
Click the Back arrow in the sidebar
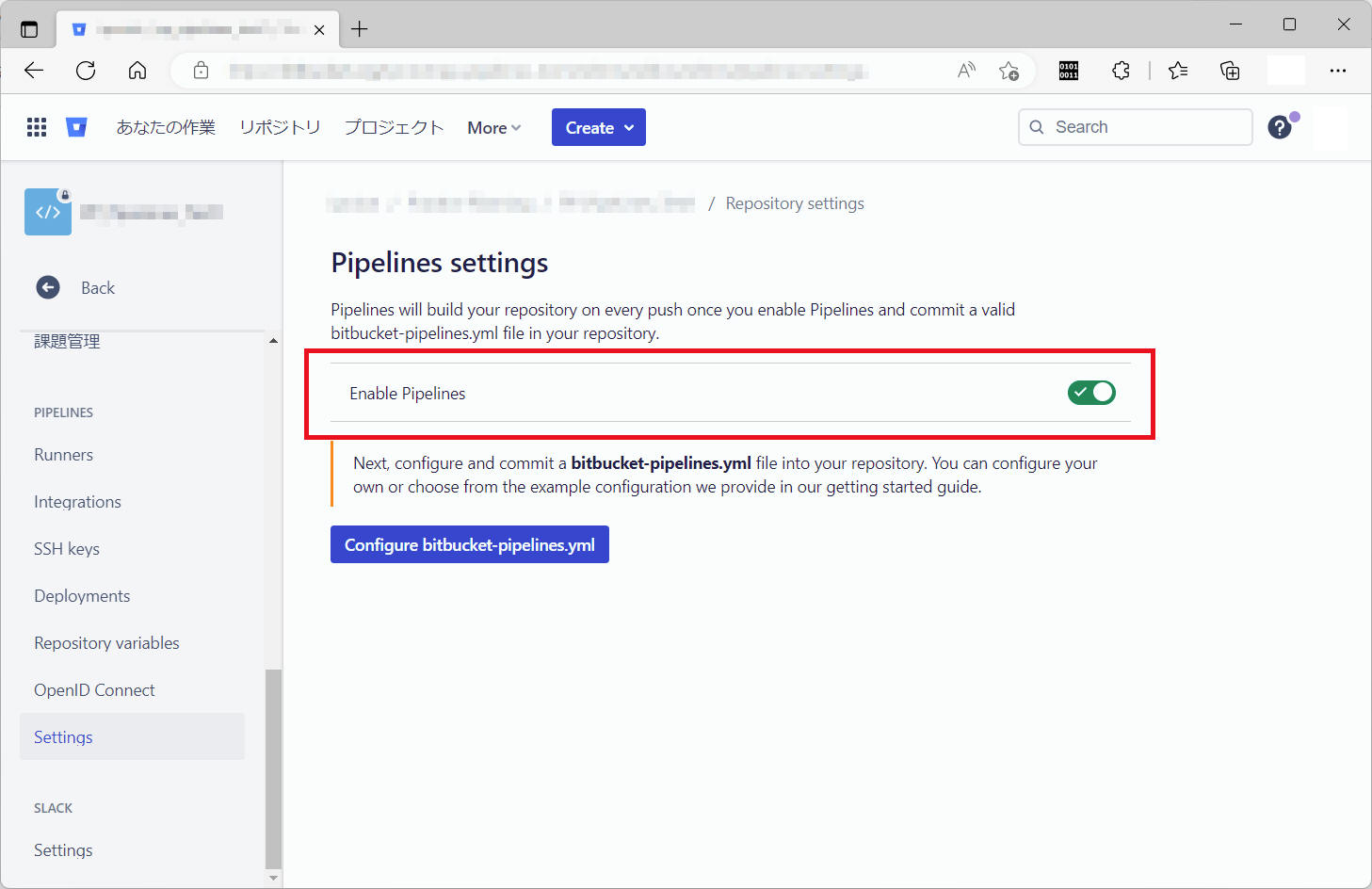[x=47, y=287]
